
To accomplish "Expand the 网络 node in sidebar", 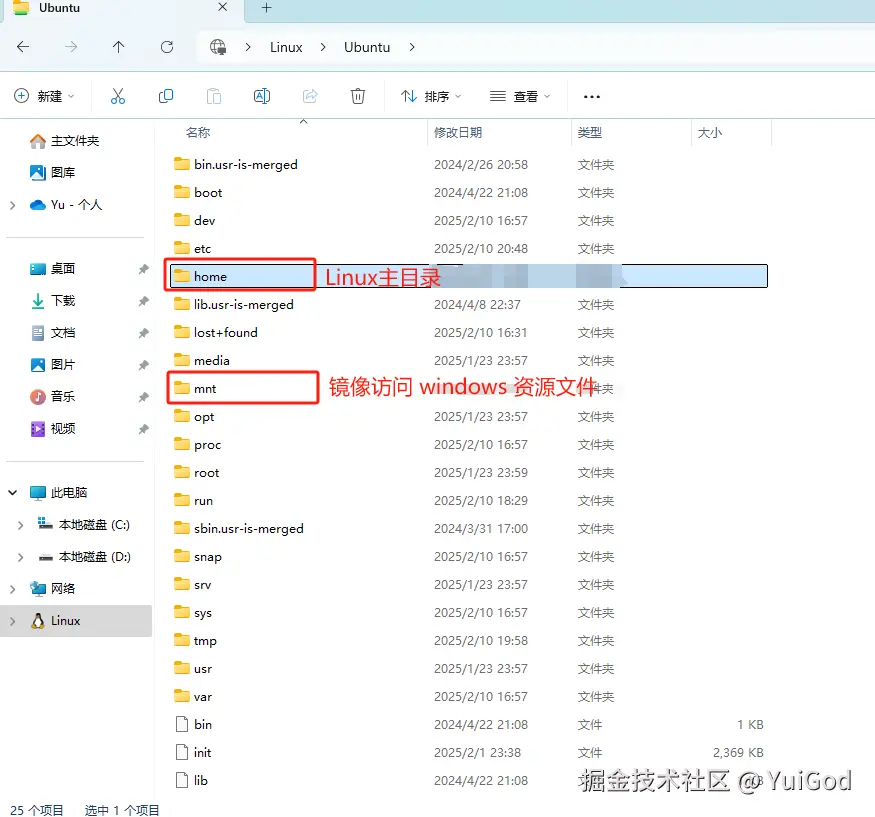I will (x=13, y=589).
